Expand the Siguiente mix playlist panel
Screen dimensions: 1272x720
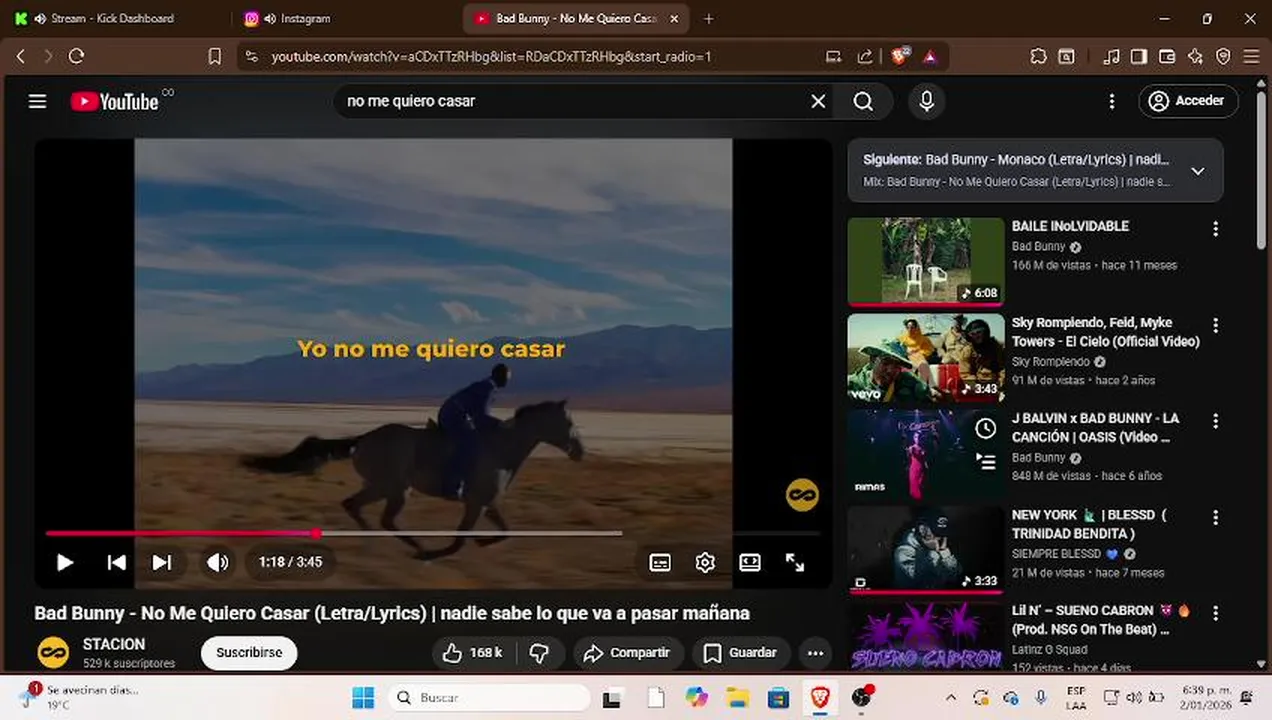(1197, 171)
